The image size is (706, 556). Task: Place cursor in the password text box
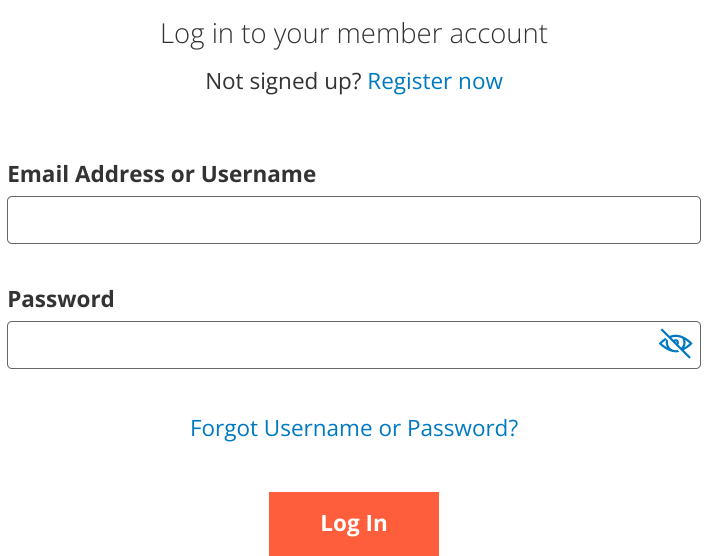(330, 345)
